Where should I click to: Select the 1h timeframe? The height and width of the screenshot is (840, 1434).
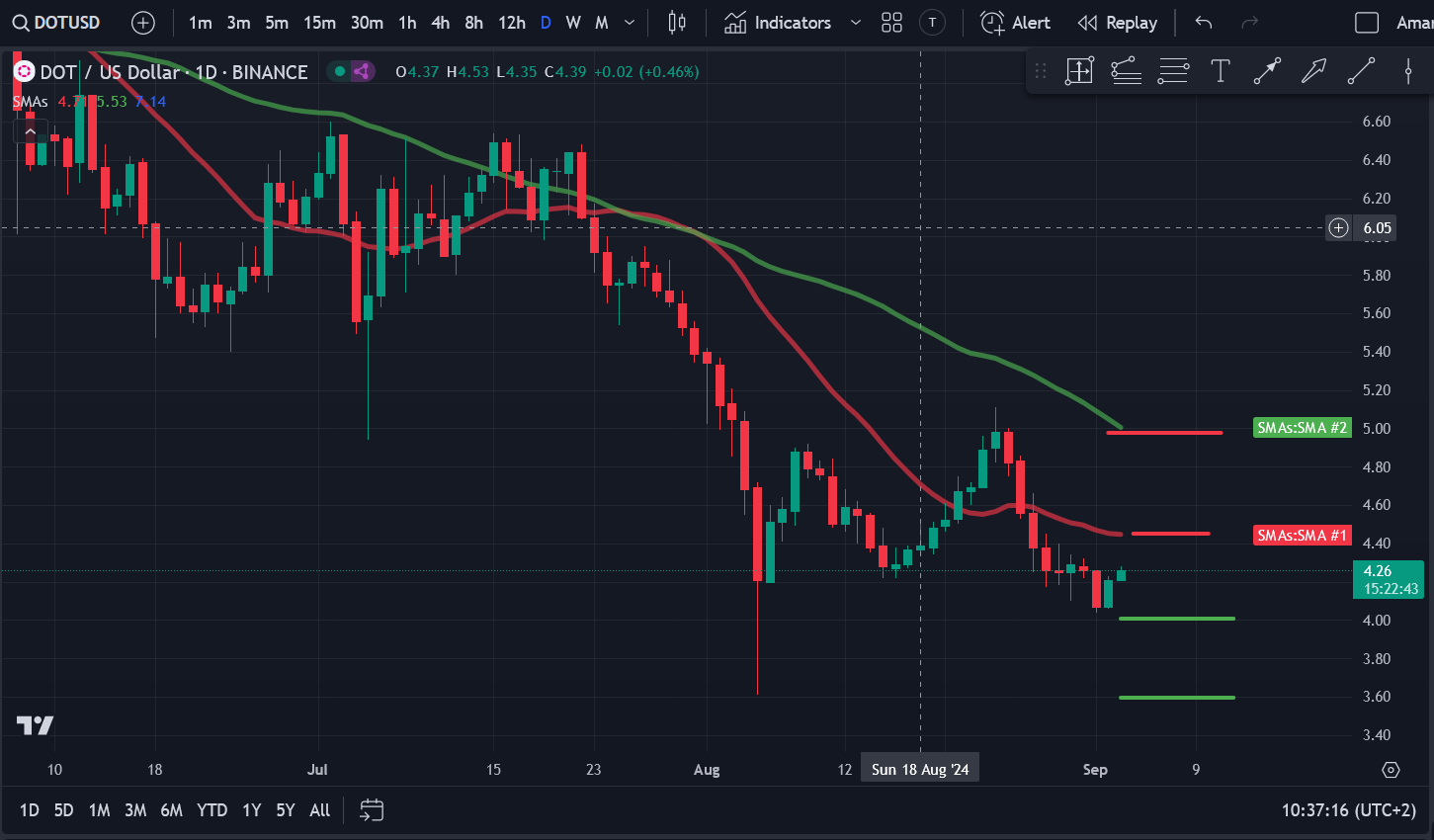point(407,23)
